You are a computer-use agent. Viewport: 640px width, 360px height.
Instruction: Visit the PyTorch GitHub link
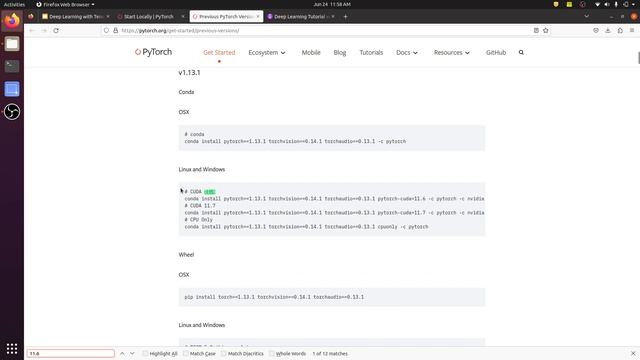496,53
